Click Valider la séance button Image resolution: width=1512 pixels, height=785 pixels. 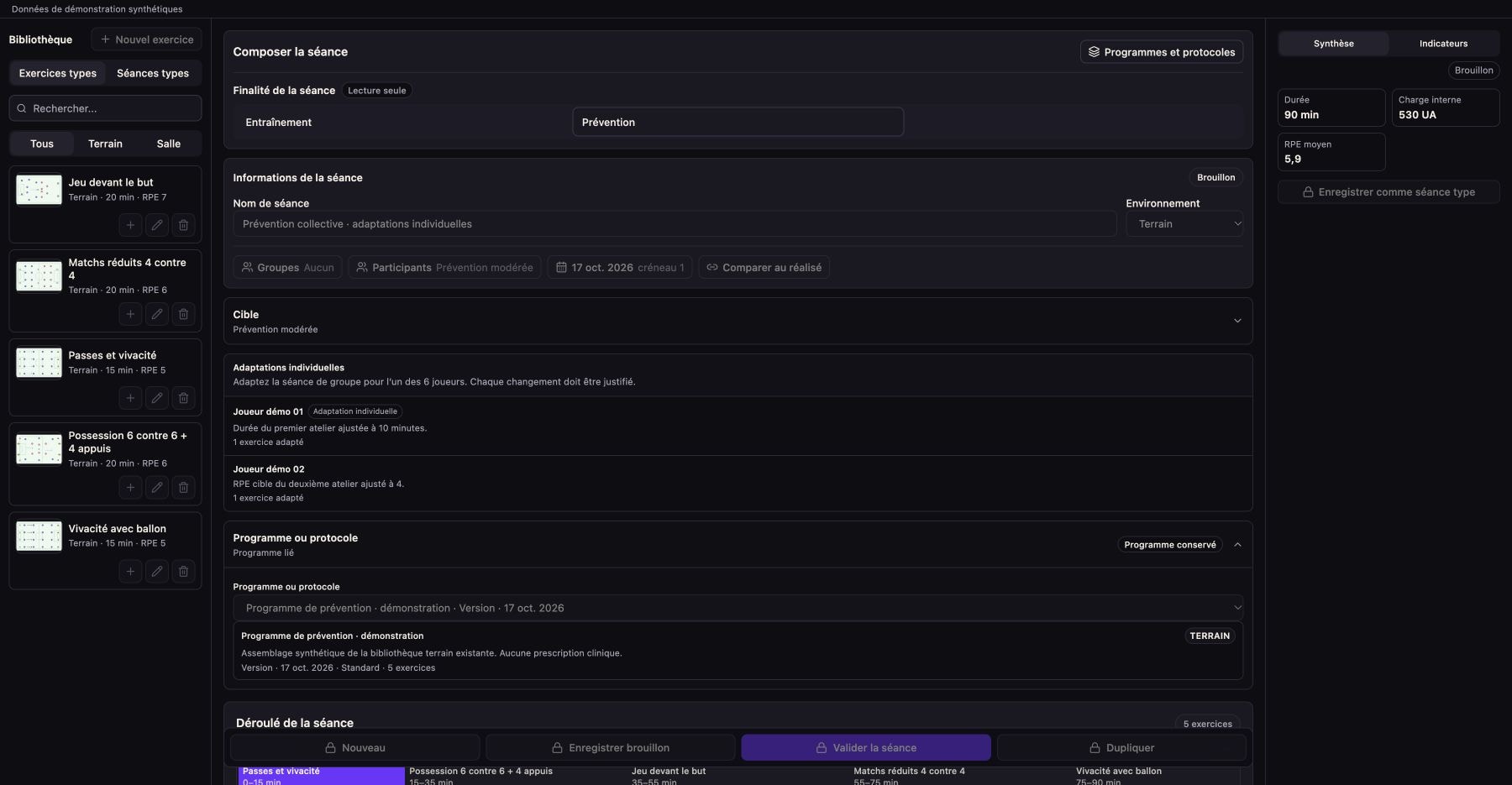pyautogui.click(x=866, y=747)
